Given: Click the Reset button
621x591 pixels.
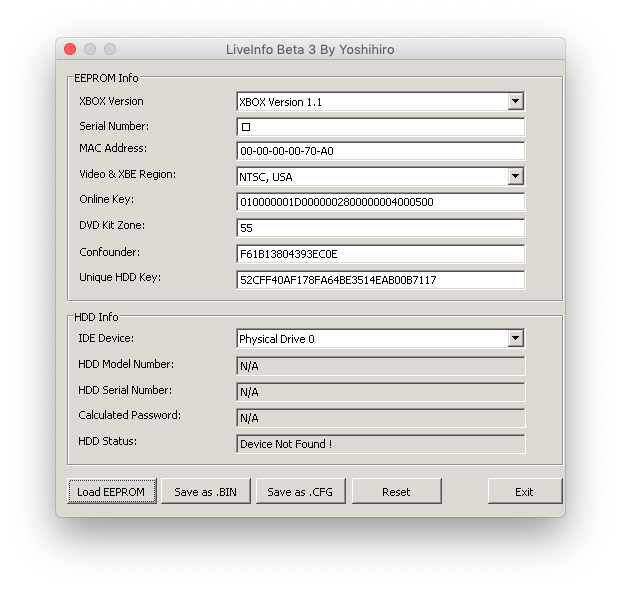Looking at the screenshot, I should 396,491.
